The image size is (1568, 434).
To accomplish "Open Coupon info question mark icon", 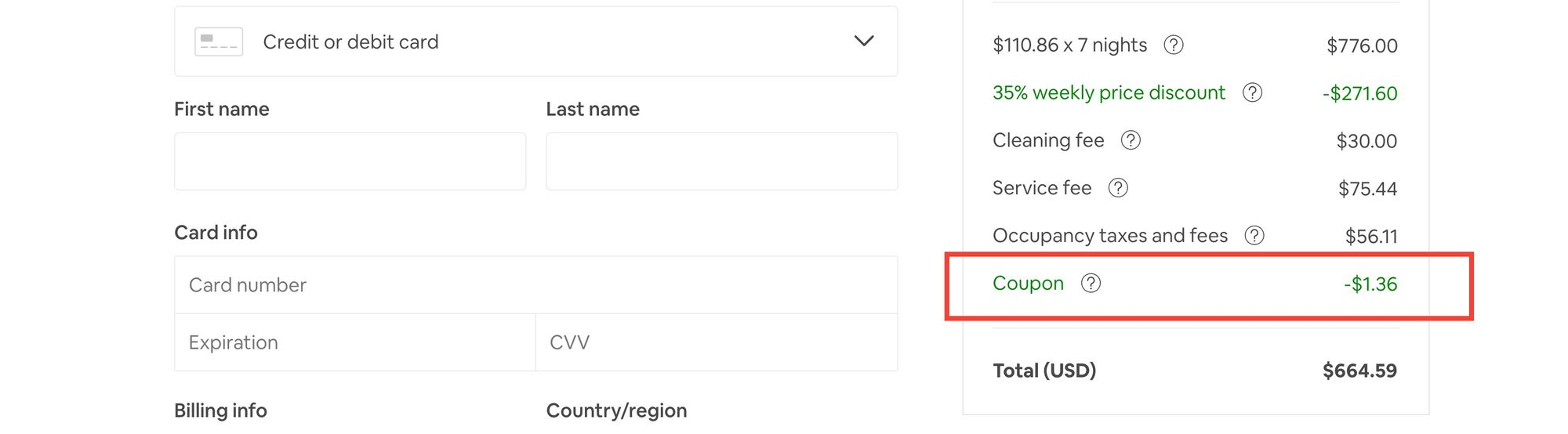I will pyautogui.click(x=1091, y=283).
